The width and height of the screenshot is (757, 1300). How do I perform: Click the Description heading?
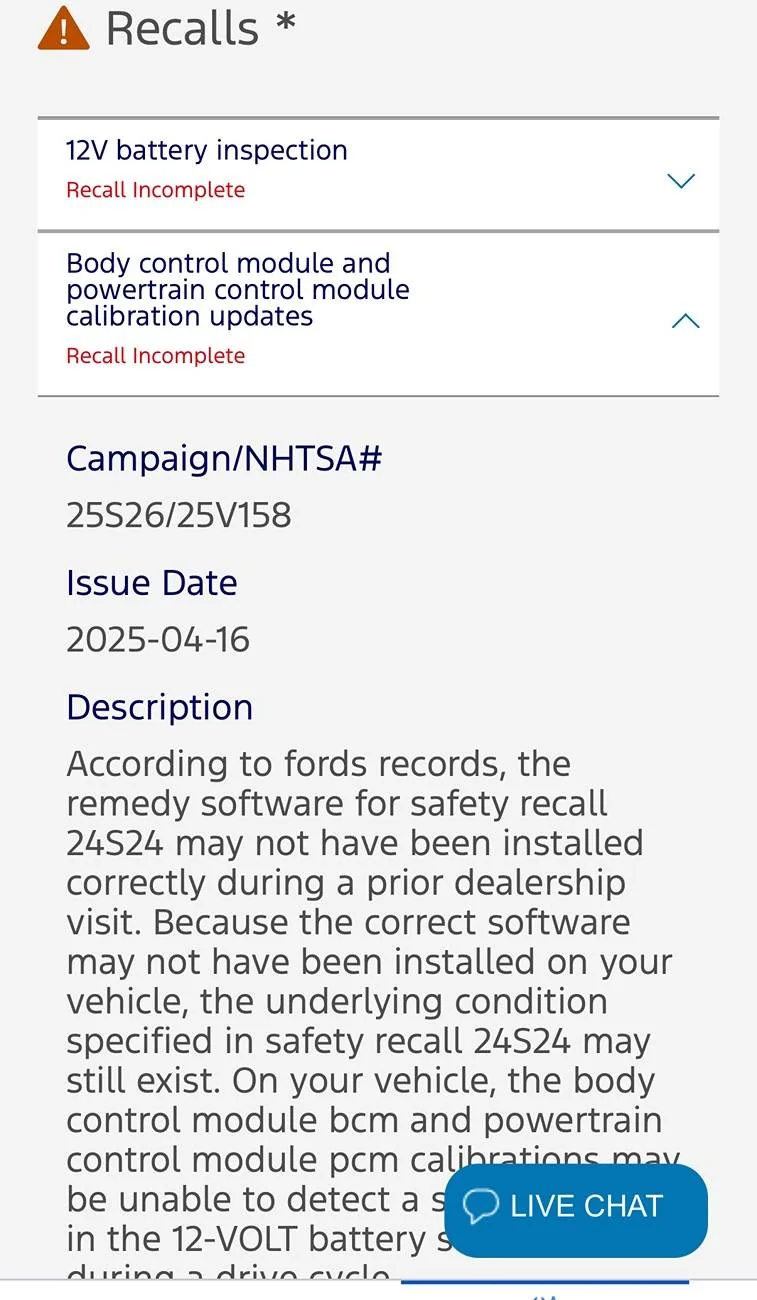click(160, 707)
